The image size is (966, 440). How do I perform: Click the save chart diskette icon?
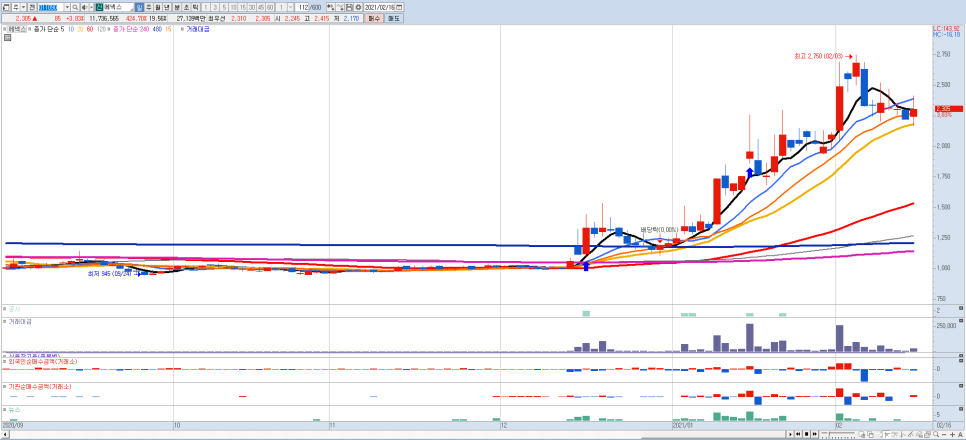click(349, 7)
